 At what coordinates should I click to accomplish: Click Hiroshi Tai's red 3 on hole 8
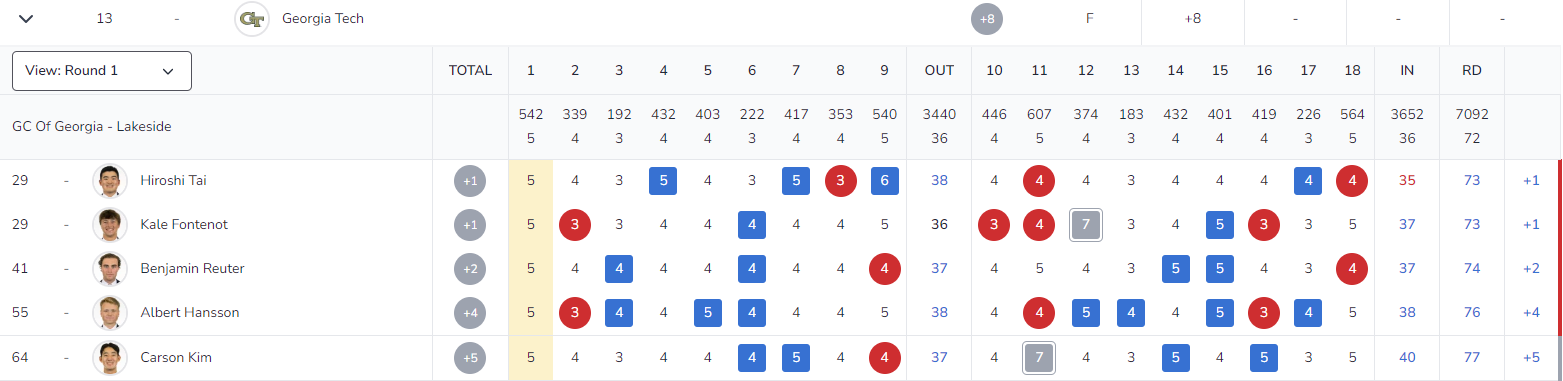point(841,181)
